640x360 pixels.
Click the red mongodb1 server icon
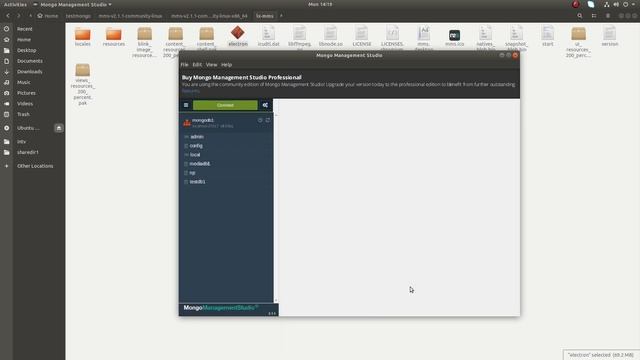[x=187, y=122]
